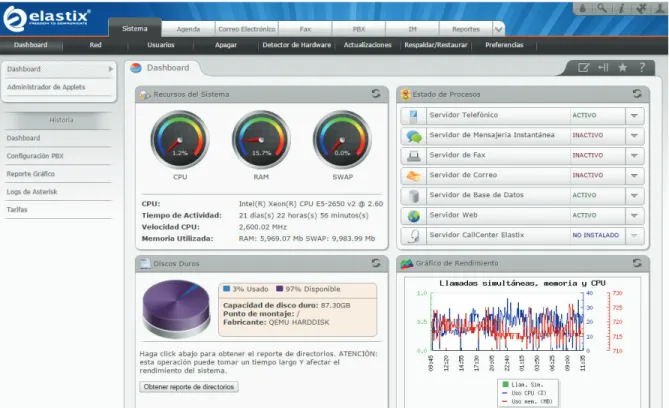Click the purple 97% Disponible legend swatch

pyautogui.click(x=279, y=289)
